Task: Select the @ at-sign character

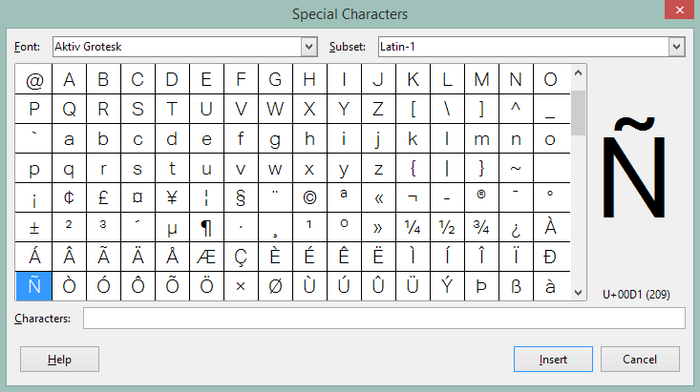Action: (34, 79)
